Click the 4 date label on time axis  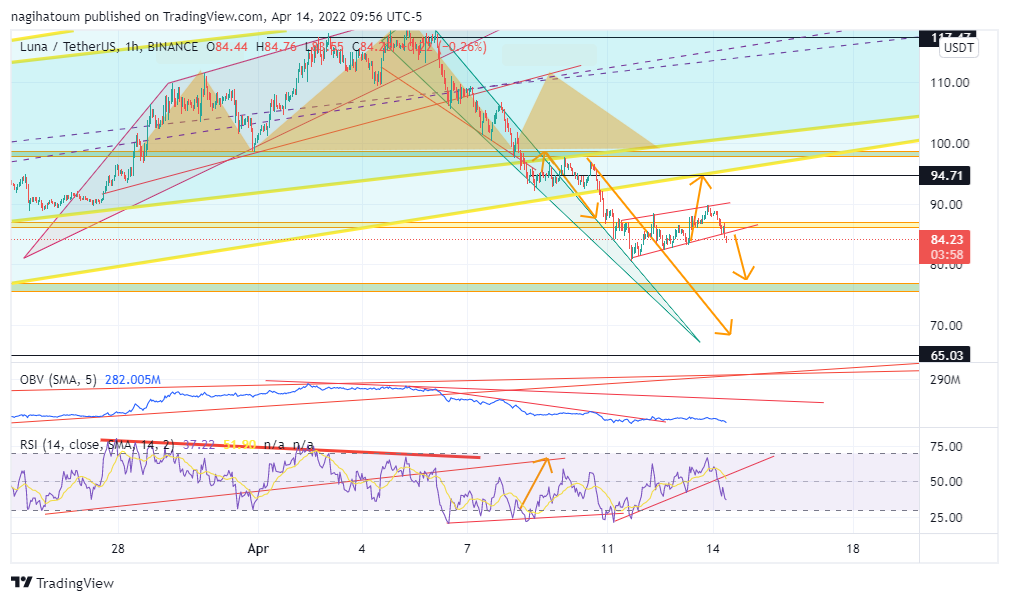[x=362, y=549]
